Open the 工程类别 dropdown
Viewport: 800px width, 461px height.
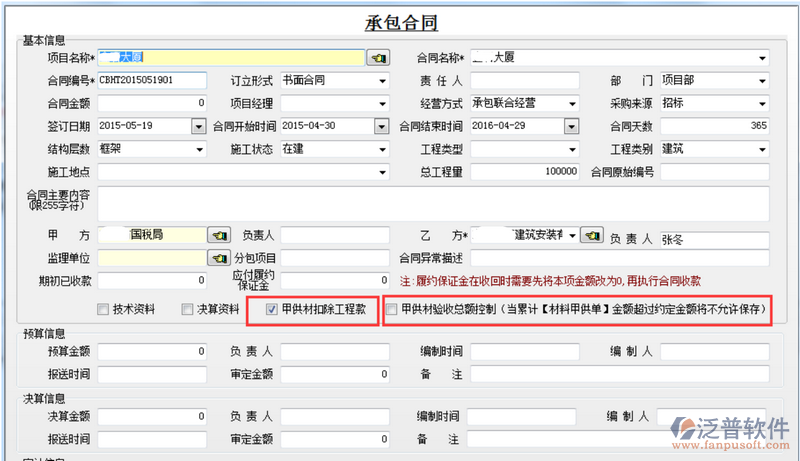pyautogui.click(x=762, y=149)
